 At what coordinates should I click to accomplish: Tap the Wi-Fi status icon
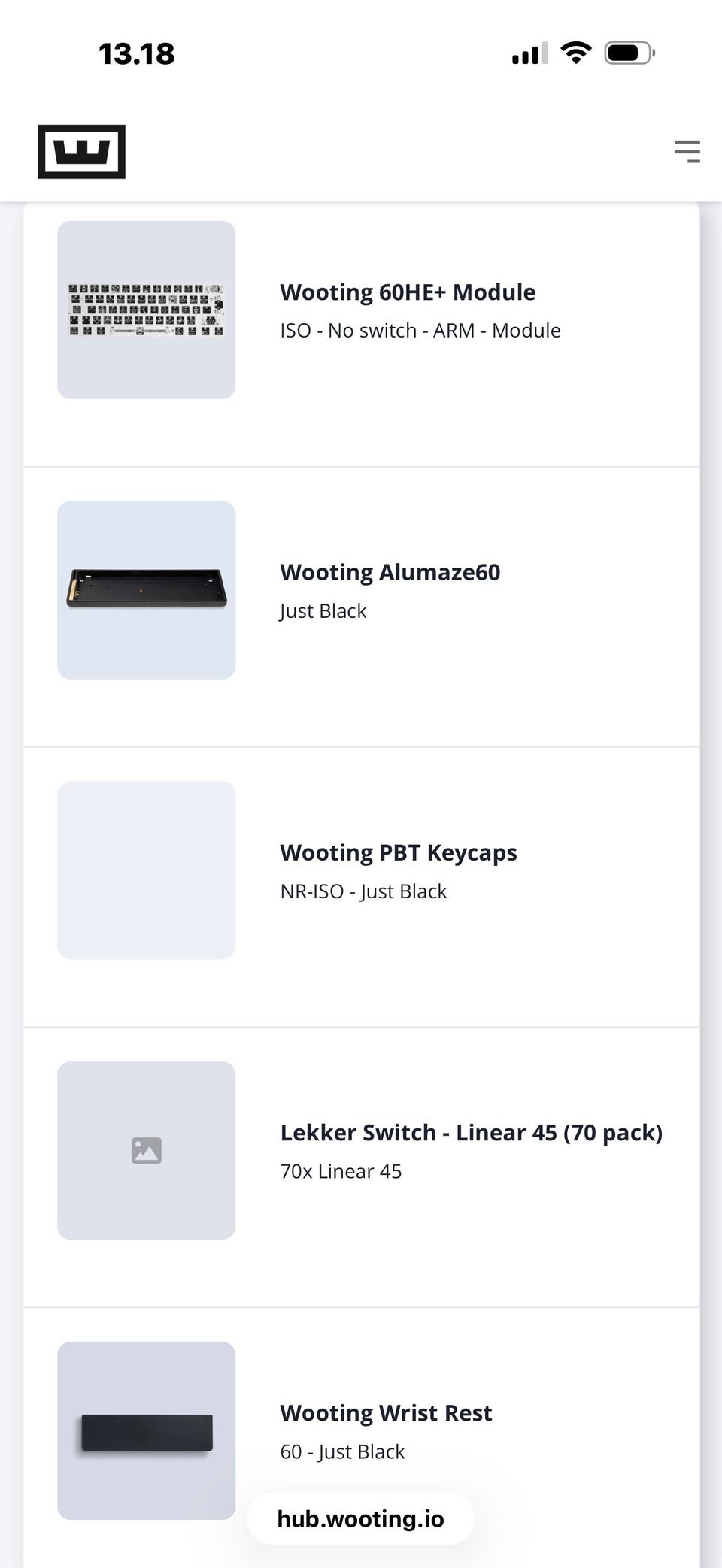pos(576,53)
